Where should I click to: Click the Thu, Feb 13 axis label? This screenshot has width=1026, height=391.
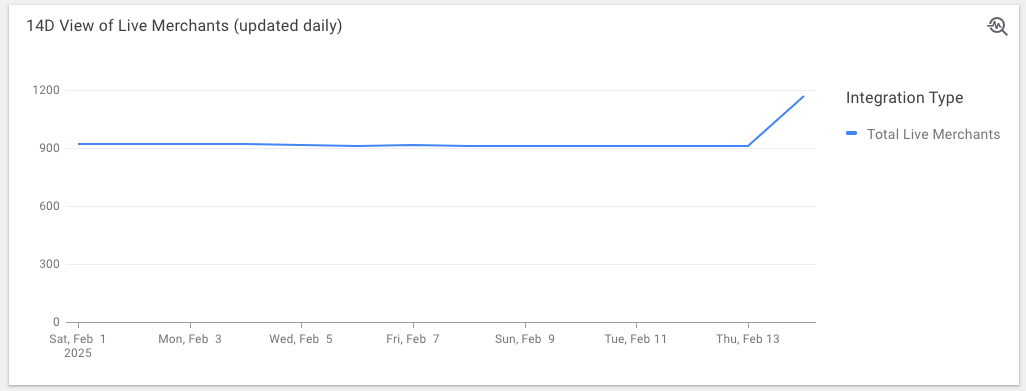[x=748, y=339]
